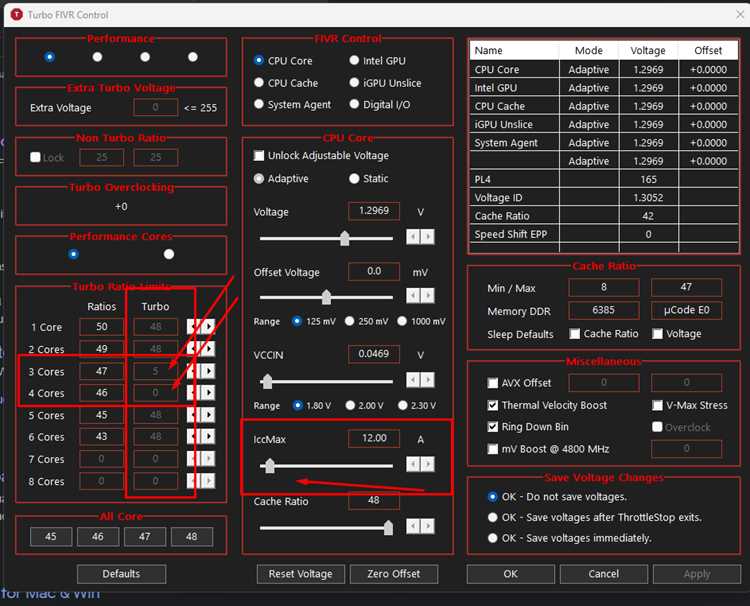Click IccMax value field 12.00
750x606 pixels.
point(374,438)
